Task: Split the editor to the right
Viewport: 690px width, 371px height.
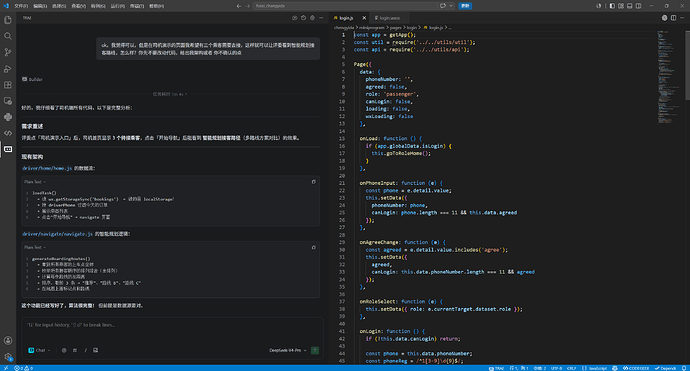Action: point(673,18)
